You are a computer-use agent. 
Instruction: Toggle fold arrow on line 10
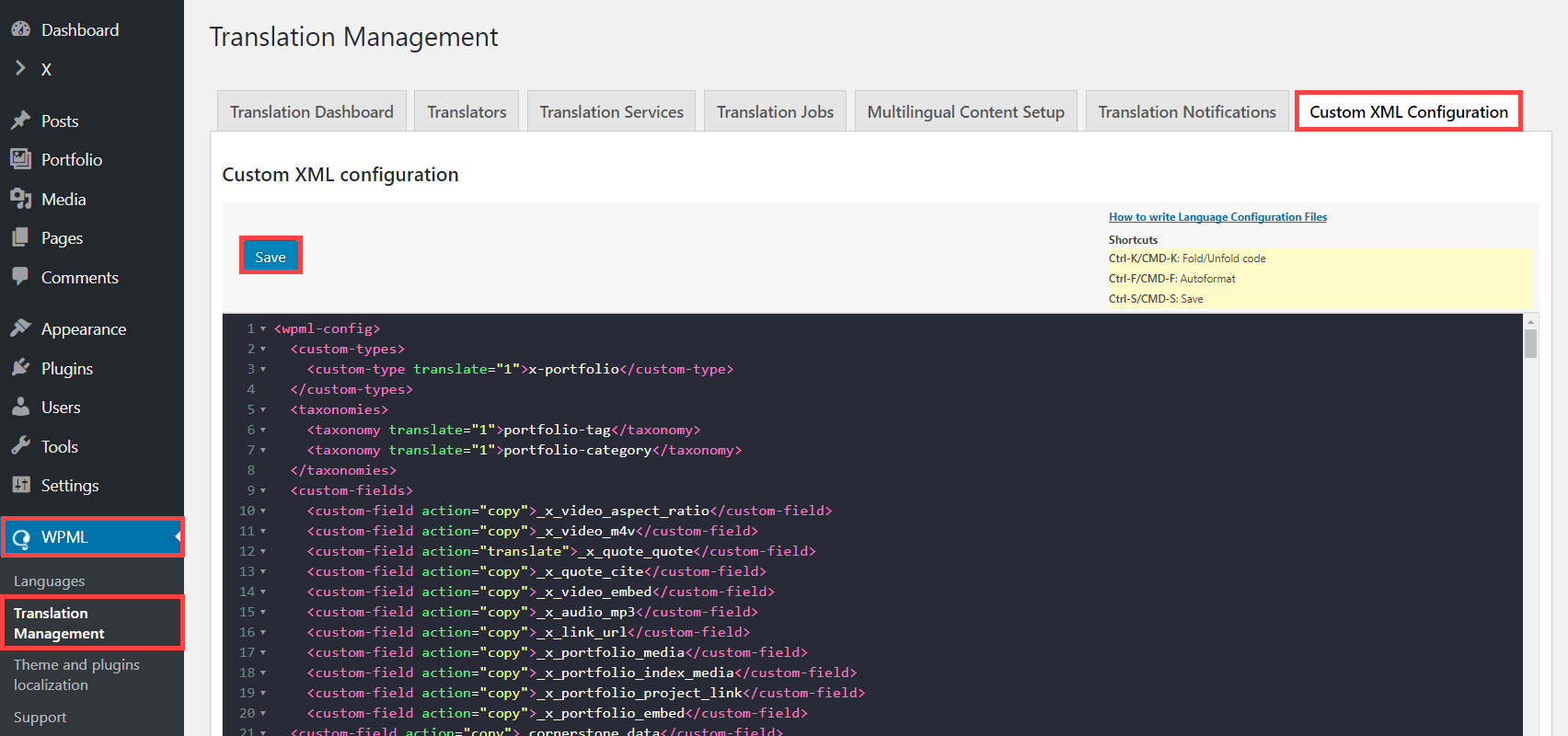263,511
